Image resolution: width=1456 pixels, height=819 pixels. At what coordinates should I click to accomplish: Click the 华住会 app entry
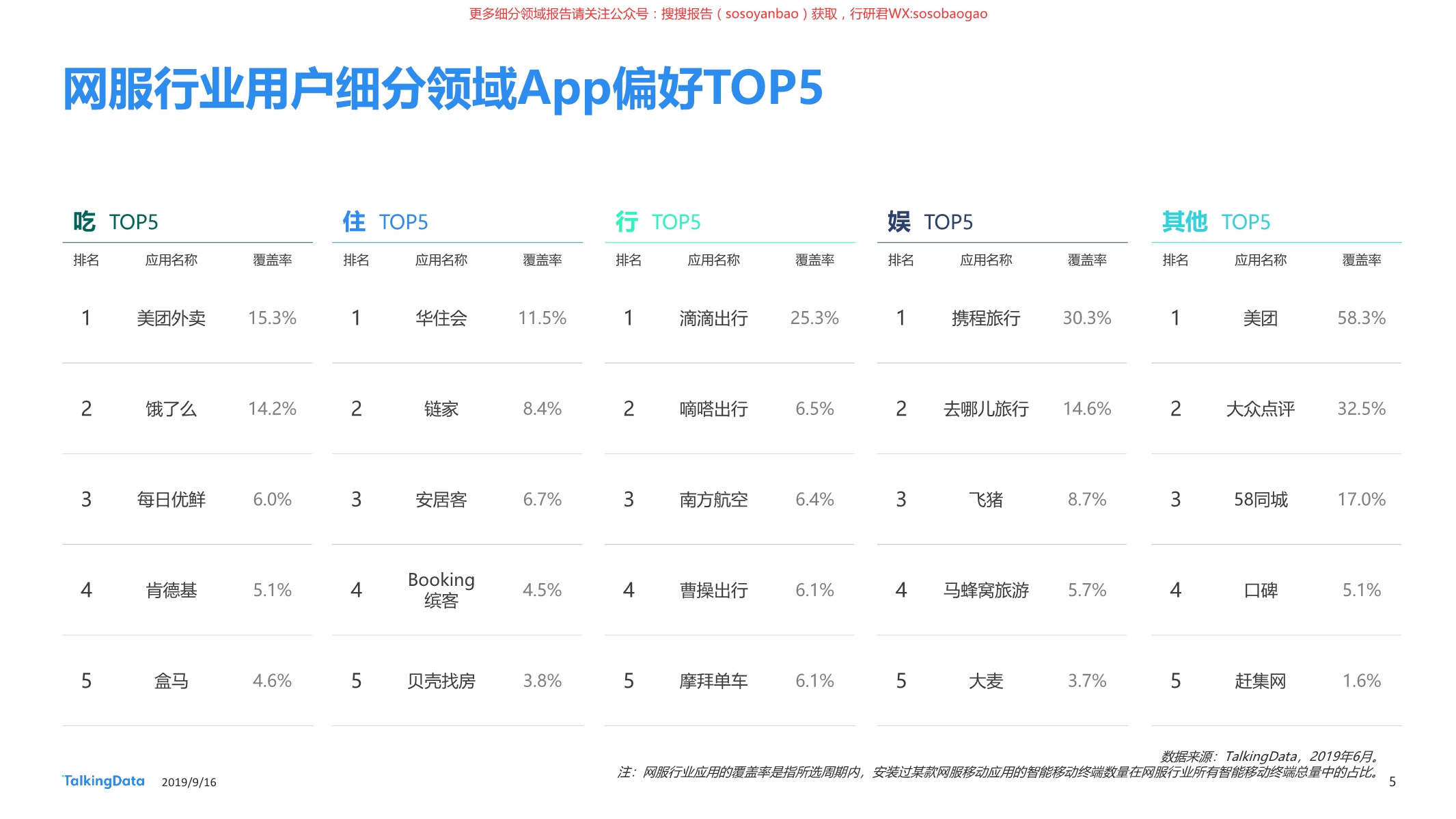pyautogui.click(x=440, y=317)
